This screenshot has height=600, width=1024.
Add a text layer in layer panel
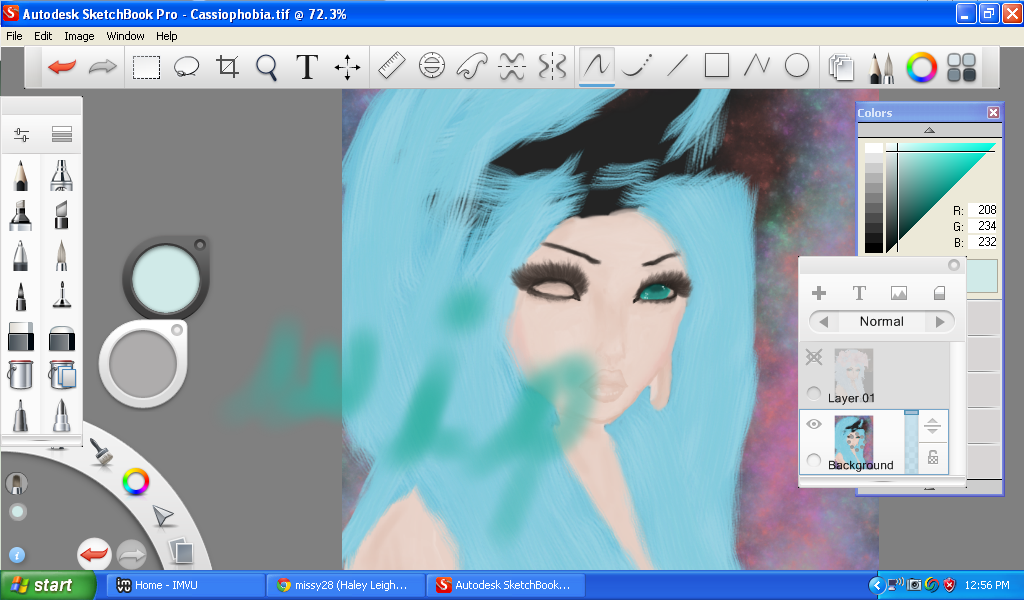(x=859, y=293)
